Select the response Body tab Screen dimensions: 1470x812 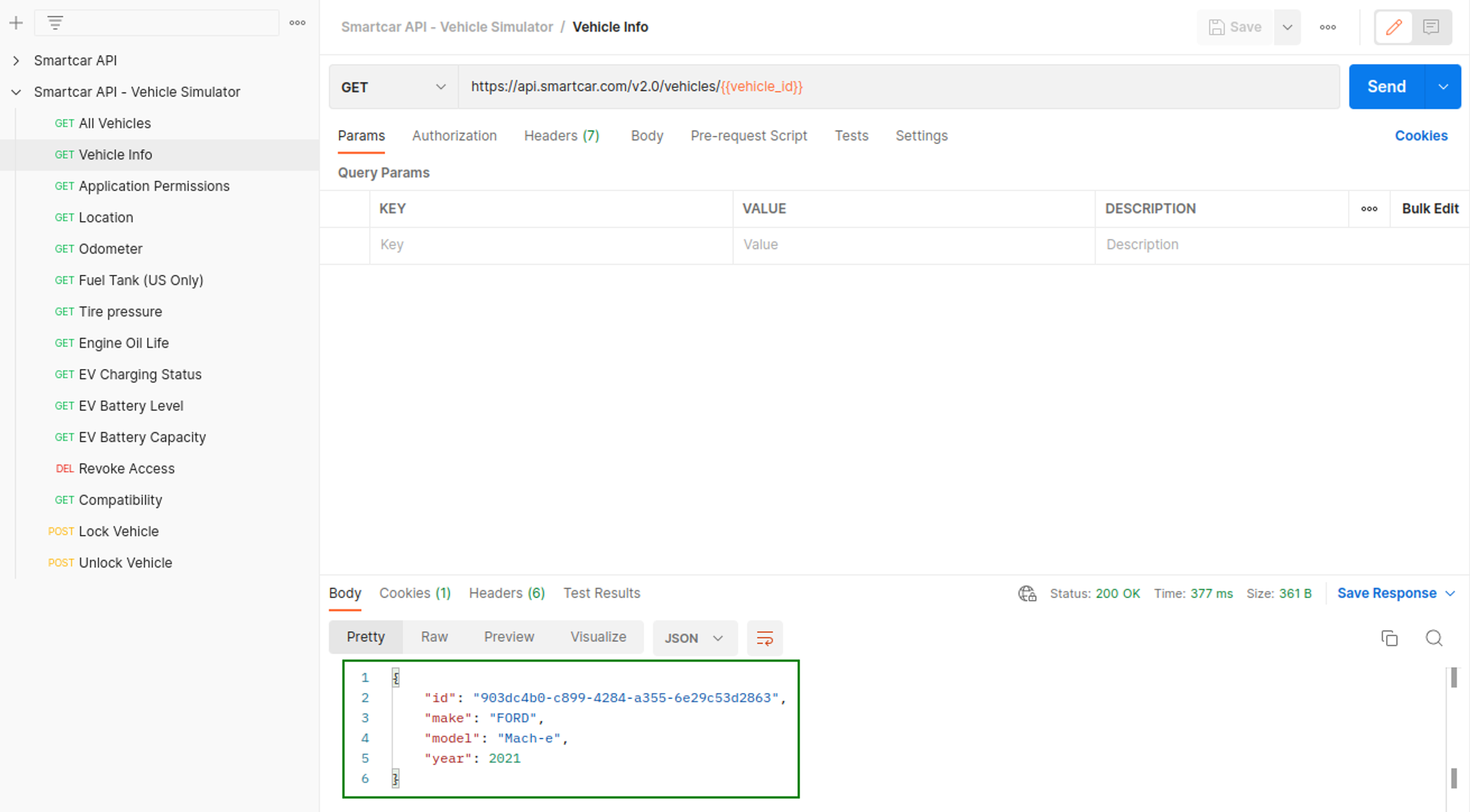345,593
